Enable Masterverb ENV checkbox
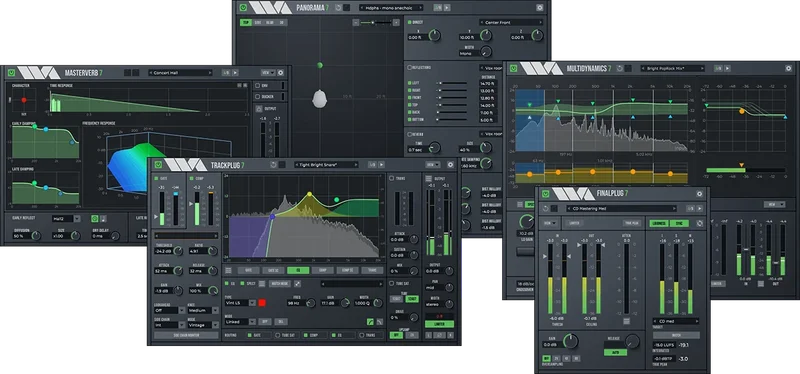 coord(258,86)
